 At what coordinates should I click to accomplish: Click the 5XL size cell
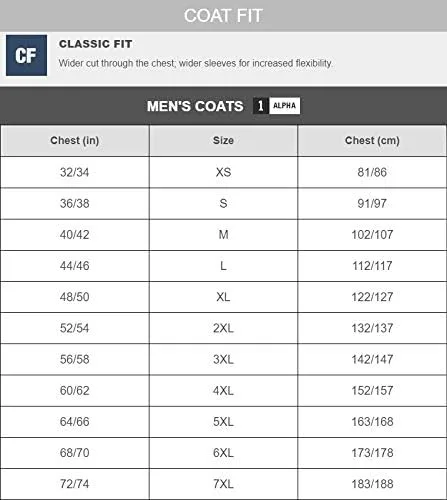pos(223,421)
